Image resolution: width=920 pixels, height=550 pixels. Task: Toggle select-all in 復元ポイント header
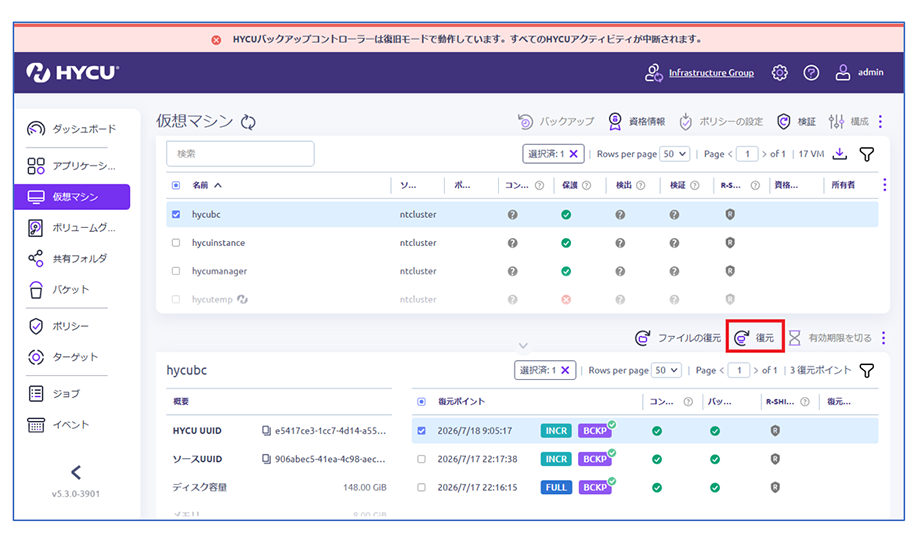pyautogui.click(x=421, y=401)
